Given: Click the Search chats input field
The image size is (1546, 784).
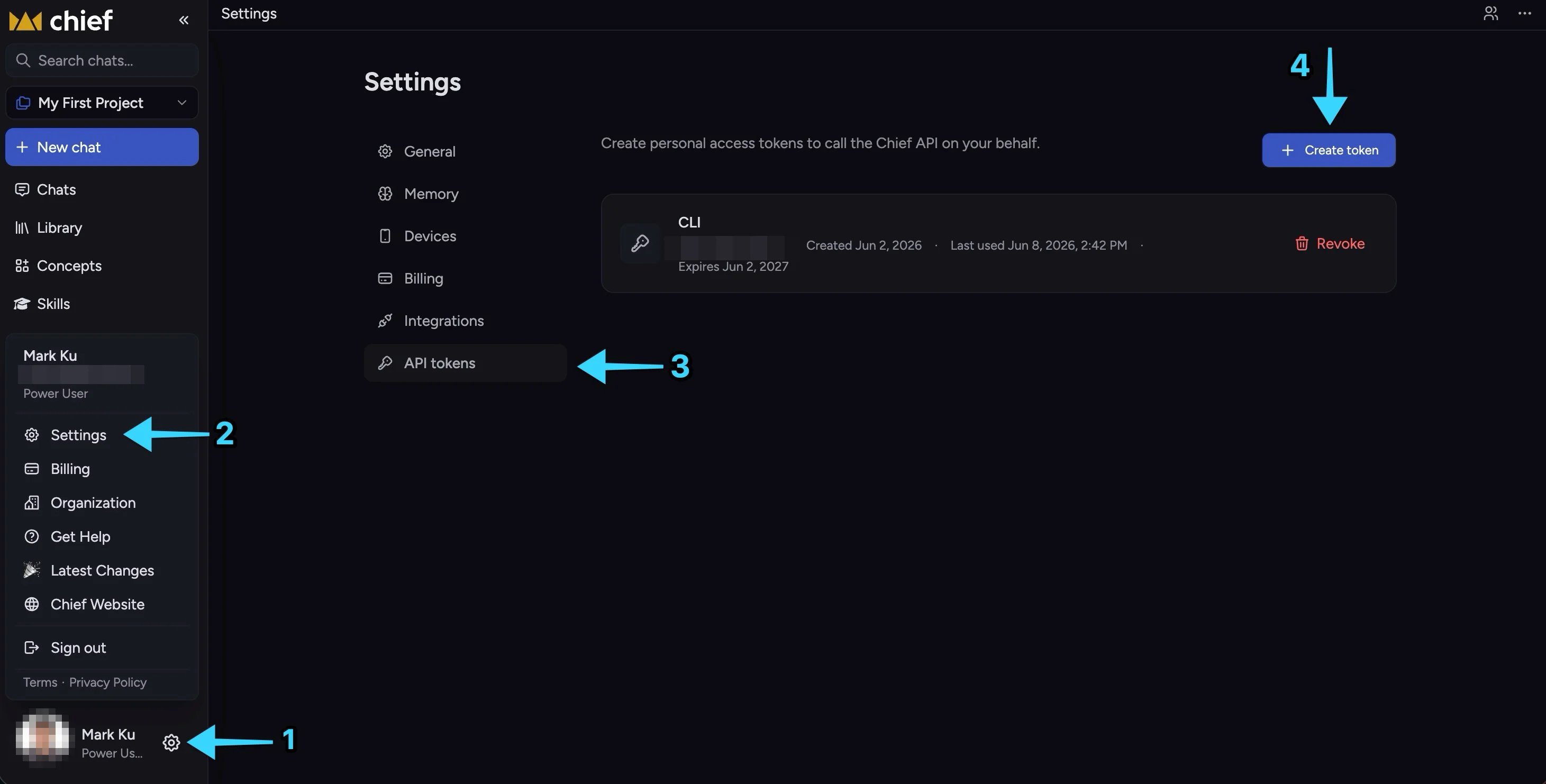Looking at the screenshot, I should tap(102, 61).
